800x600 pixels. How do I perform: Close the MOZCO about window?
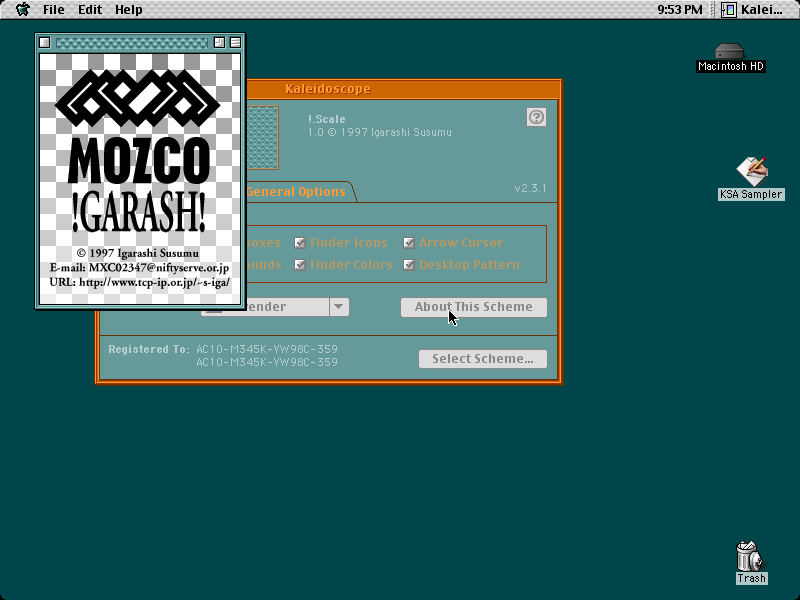(x=44, y=42)
